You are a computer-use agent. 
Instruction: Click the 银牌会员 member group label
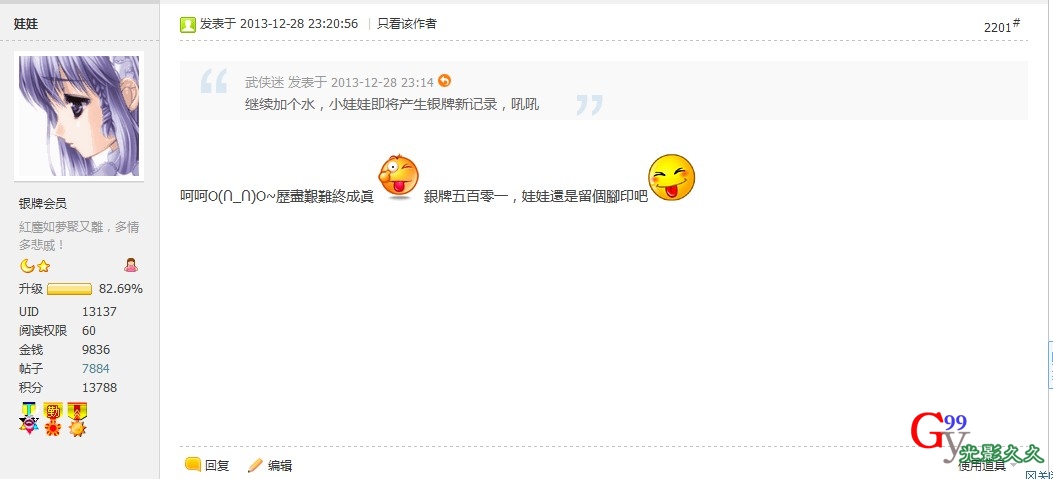pos(43,204)
